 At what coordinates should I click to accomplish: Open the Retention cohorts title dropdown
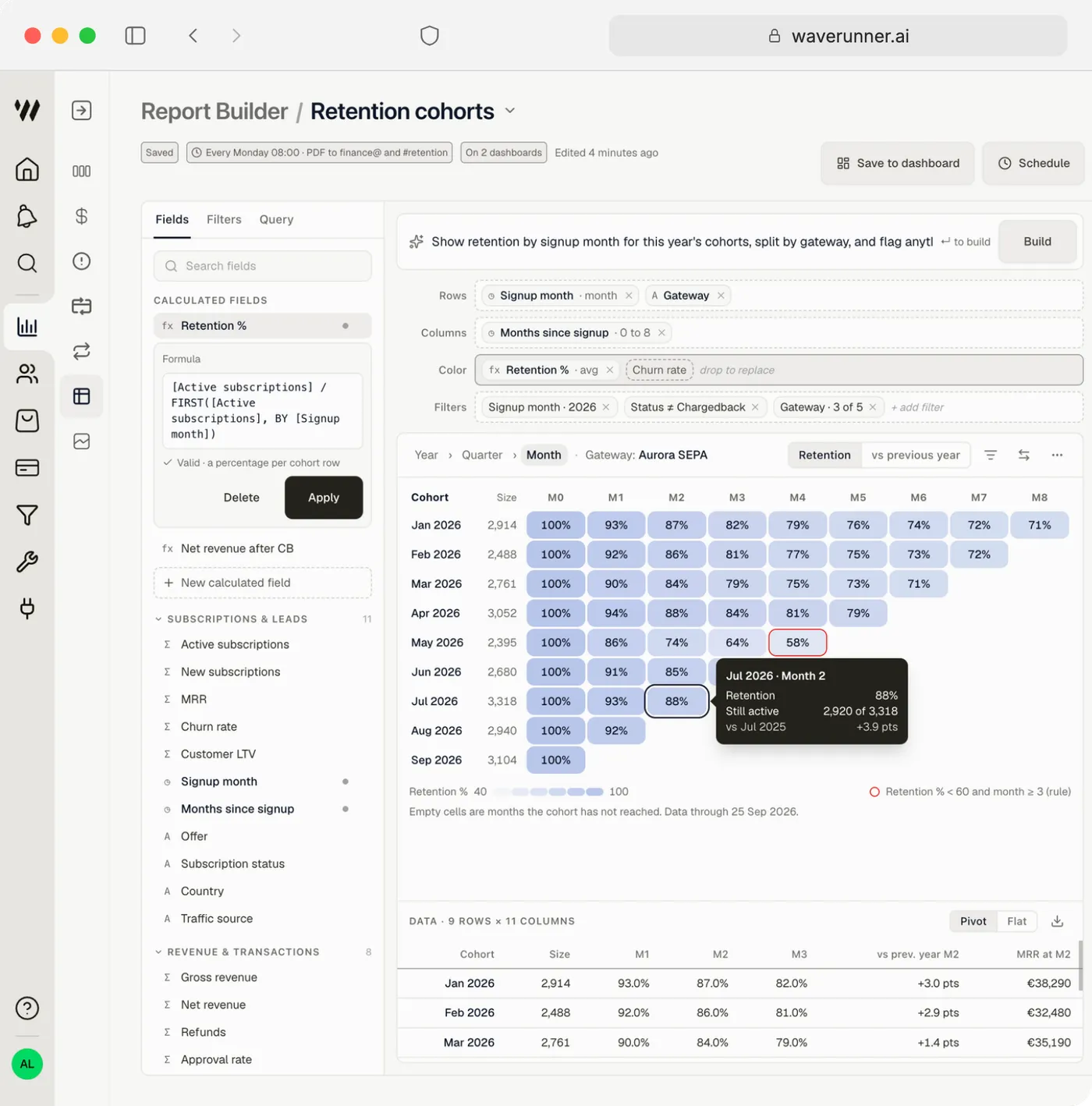click(510, 111)
